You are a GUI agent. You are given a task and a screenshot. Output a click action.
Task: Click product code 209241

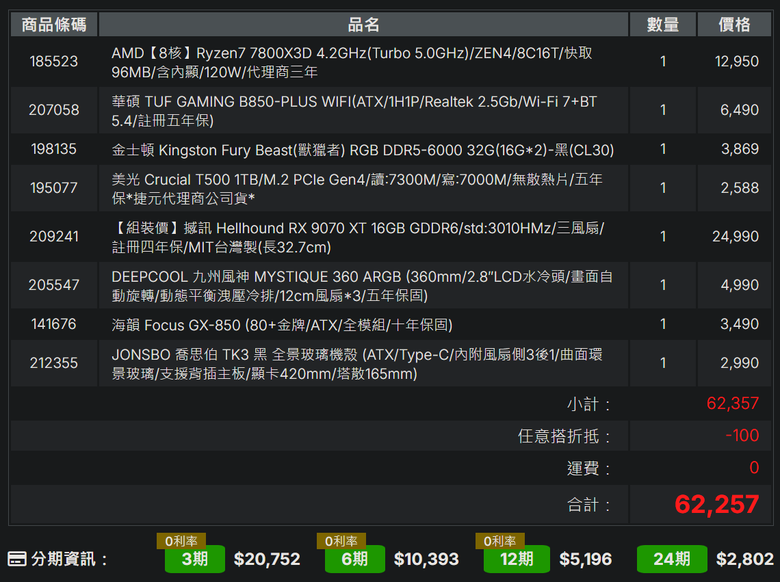[54, 236]
